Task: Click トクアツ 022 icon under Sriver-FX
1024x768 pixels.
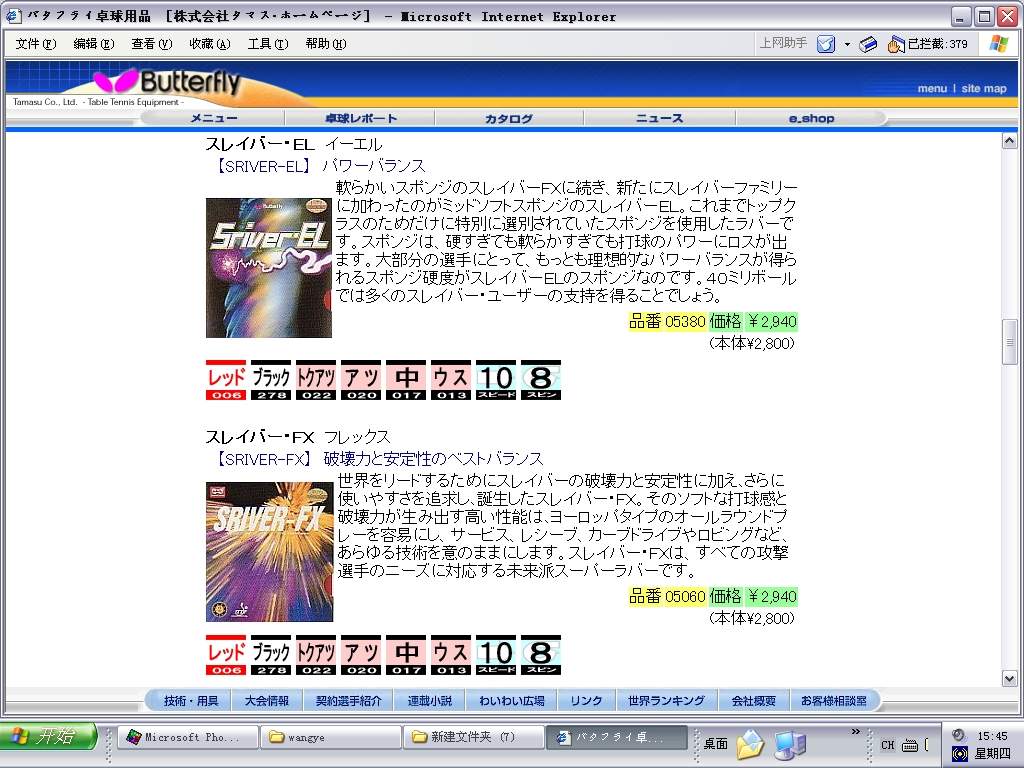Action: (316, 654)
